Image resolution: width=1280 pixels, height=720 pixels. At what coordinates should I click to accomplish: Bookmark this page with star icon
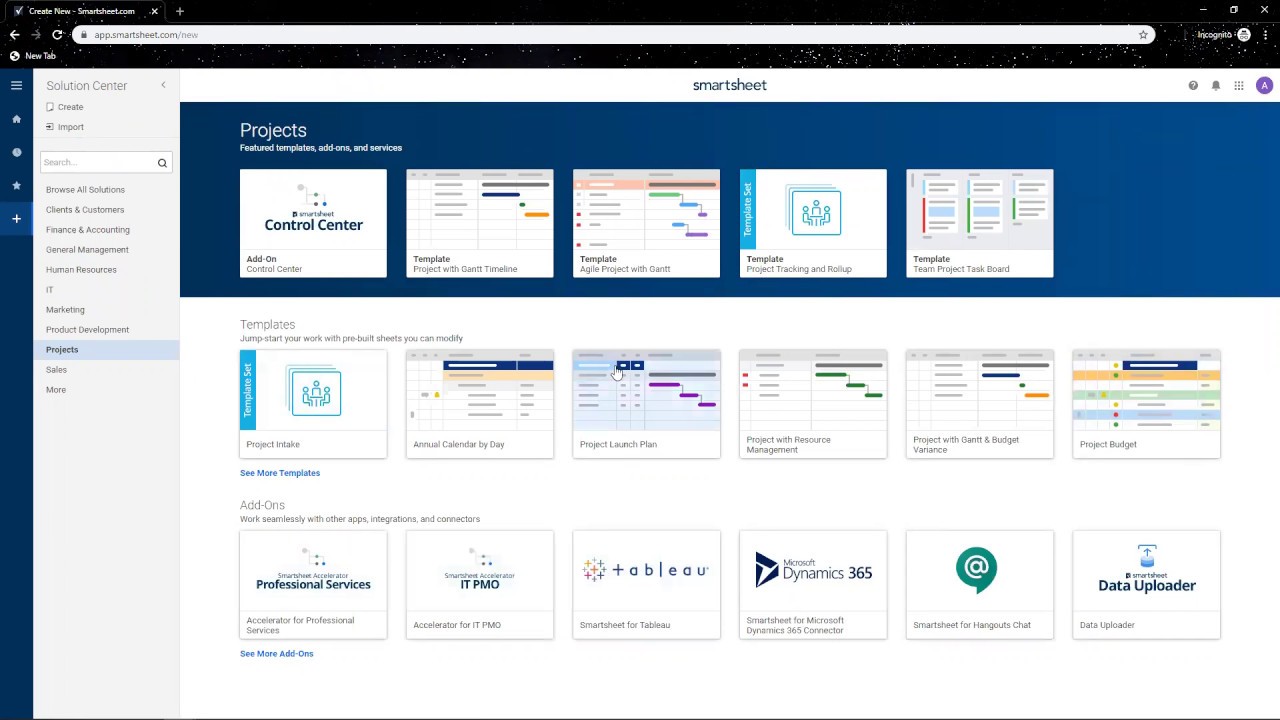pyautogui.click(x=1143, y=35)
